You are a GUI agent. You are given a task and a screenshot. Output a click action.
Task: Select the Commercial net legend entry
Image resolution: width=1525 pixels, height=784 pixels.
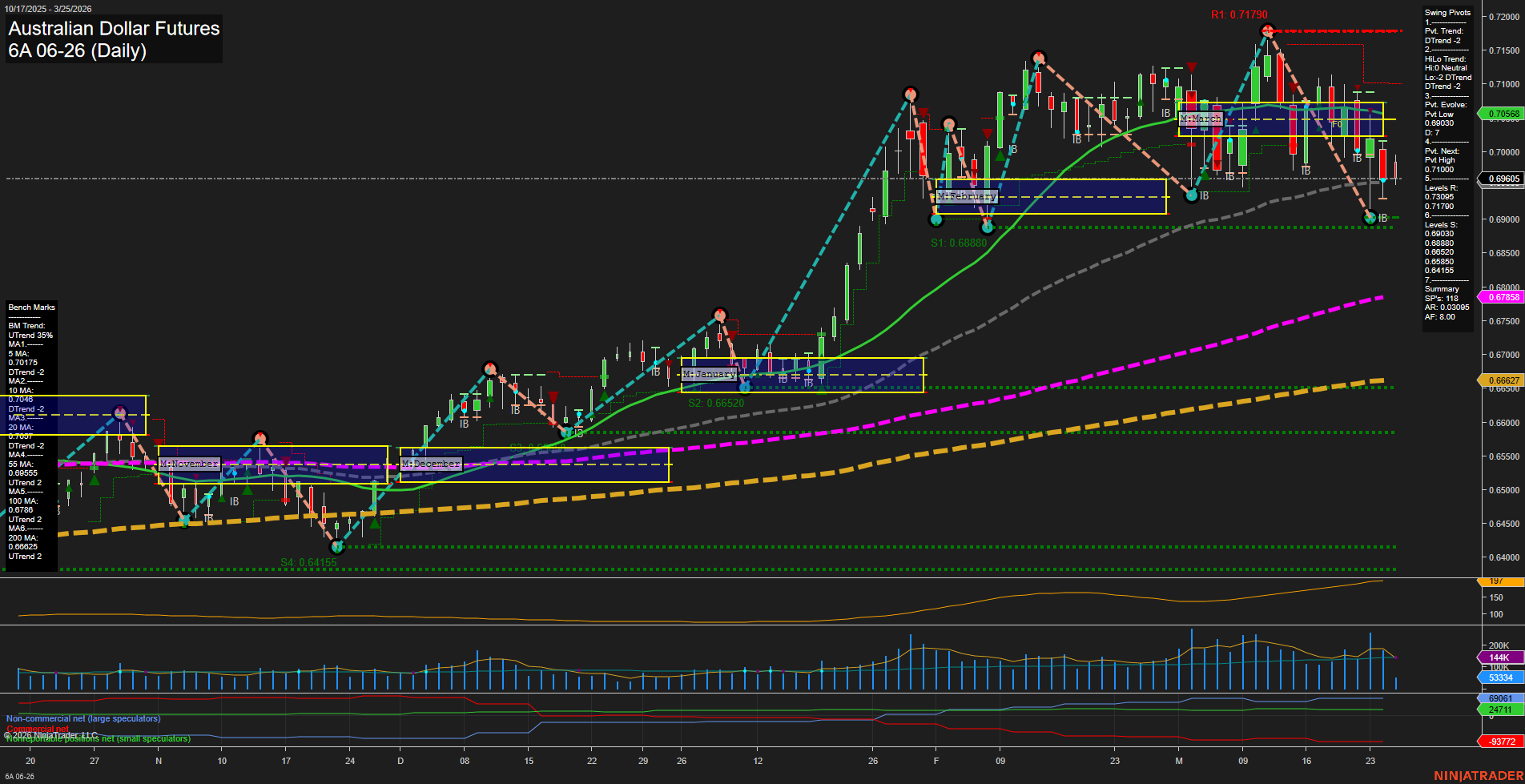tap(38, 729)
